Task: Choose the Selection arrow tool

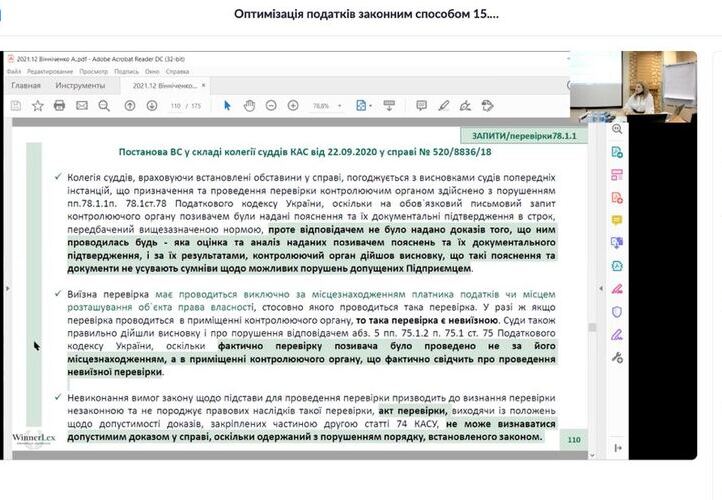Action: tap(227, 106)
